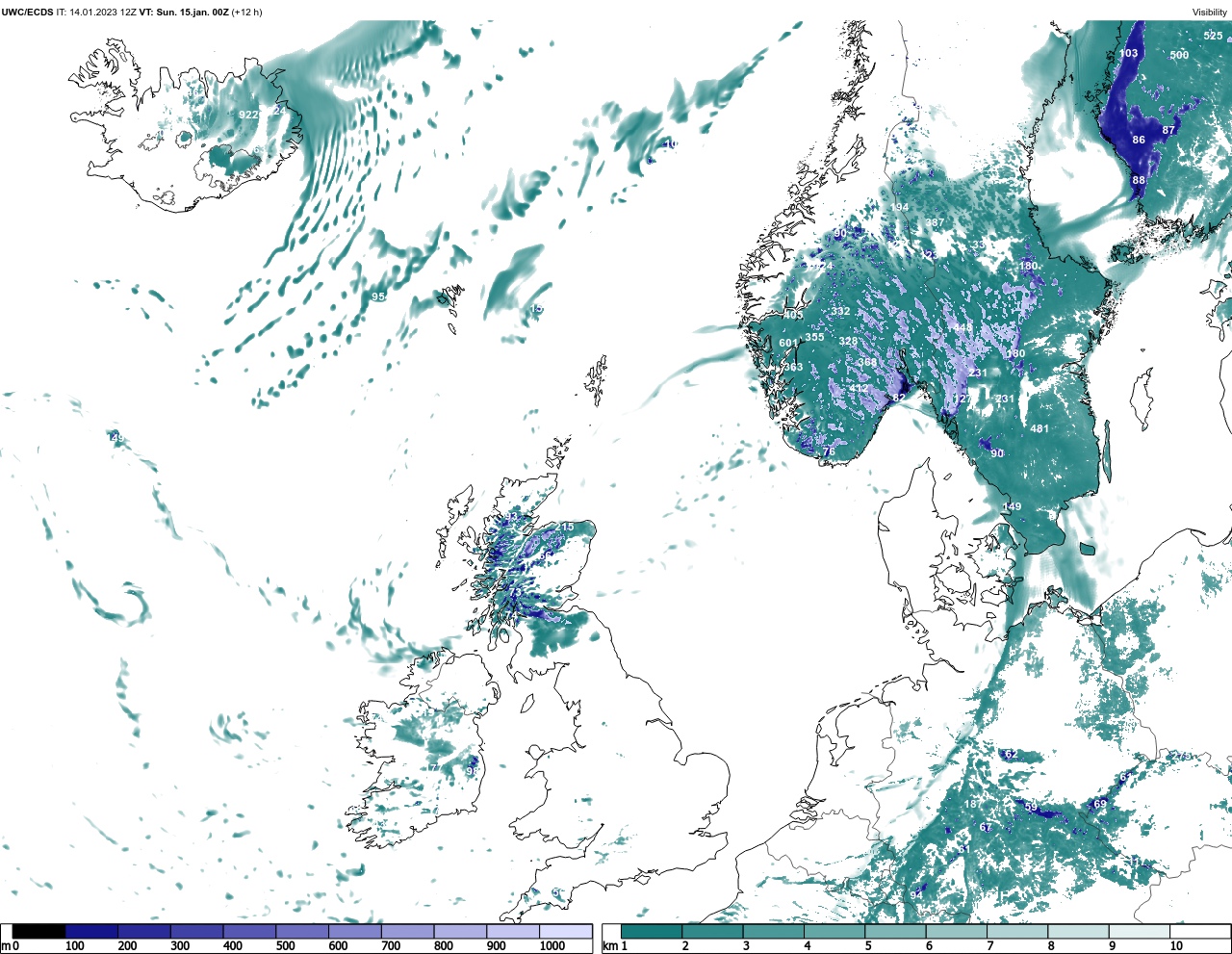Click the '(+12 h)' forecast offset text
1232x954 pixels.
coord(246,12)
